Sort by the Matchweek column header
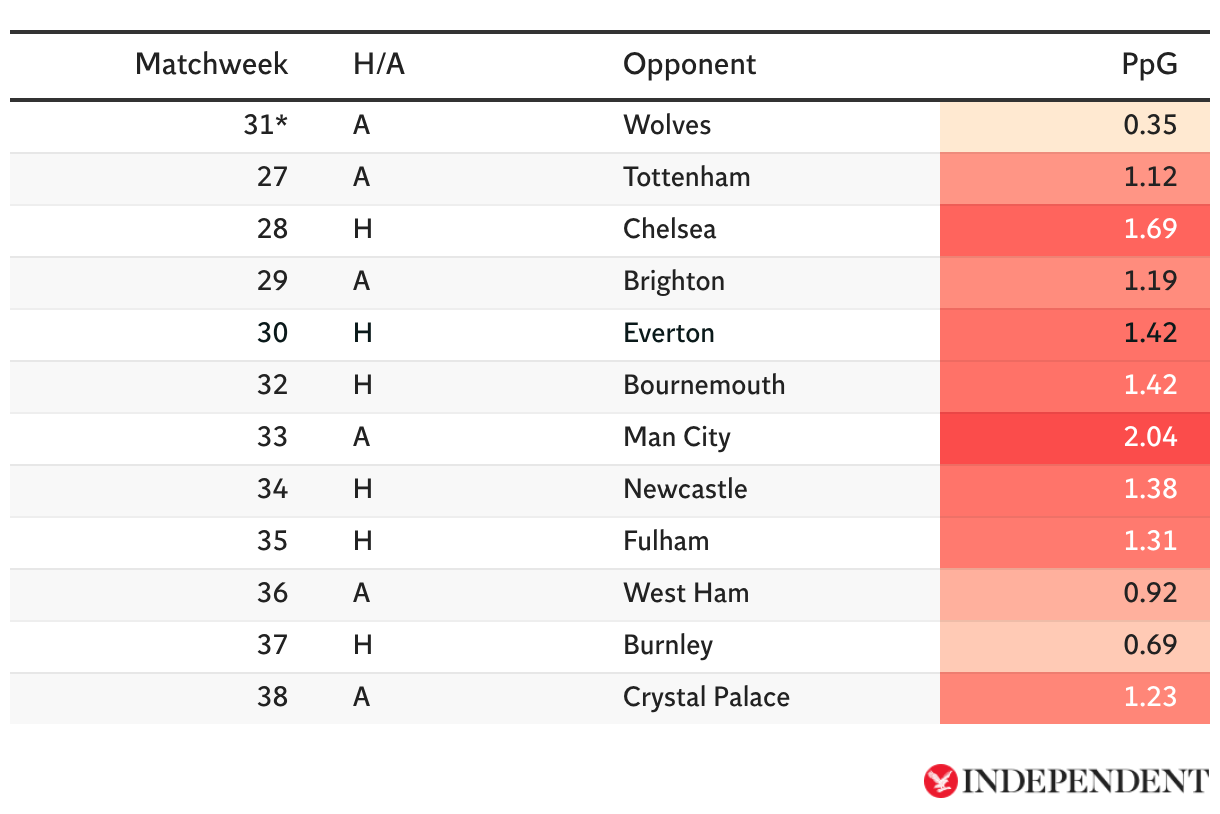This screenshot has height=814, width=1220. (211, 64)
